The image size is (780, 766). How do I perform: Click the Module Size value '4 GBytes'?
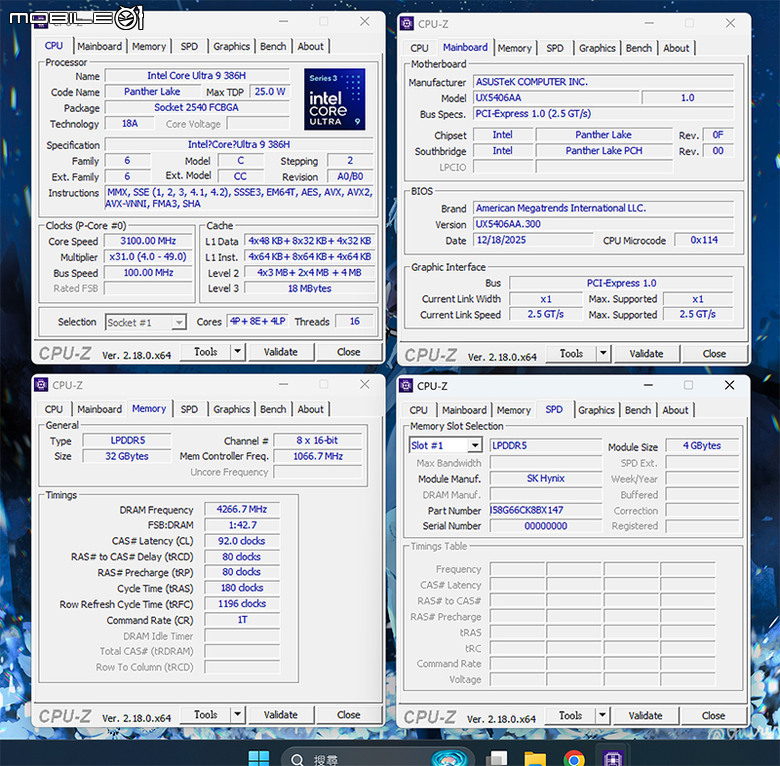click(702, 446)
